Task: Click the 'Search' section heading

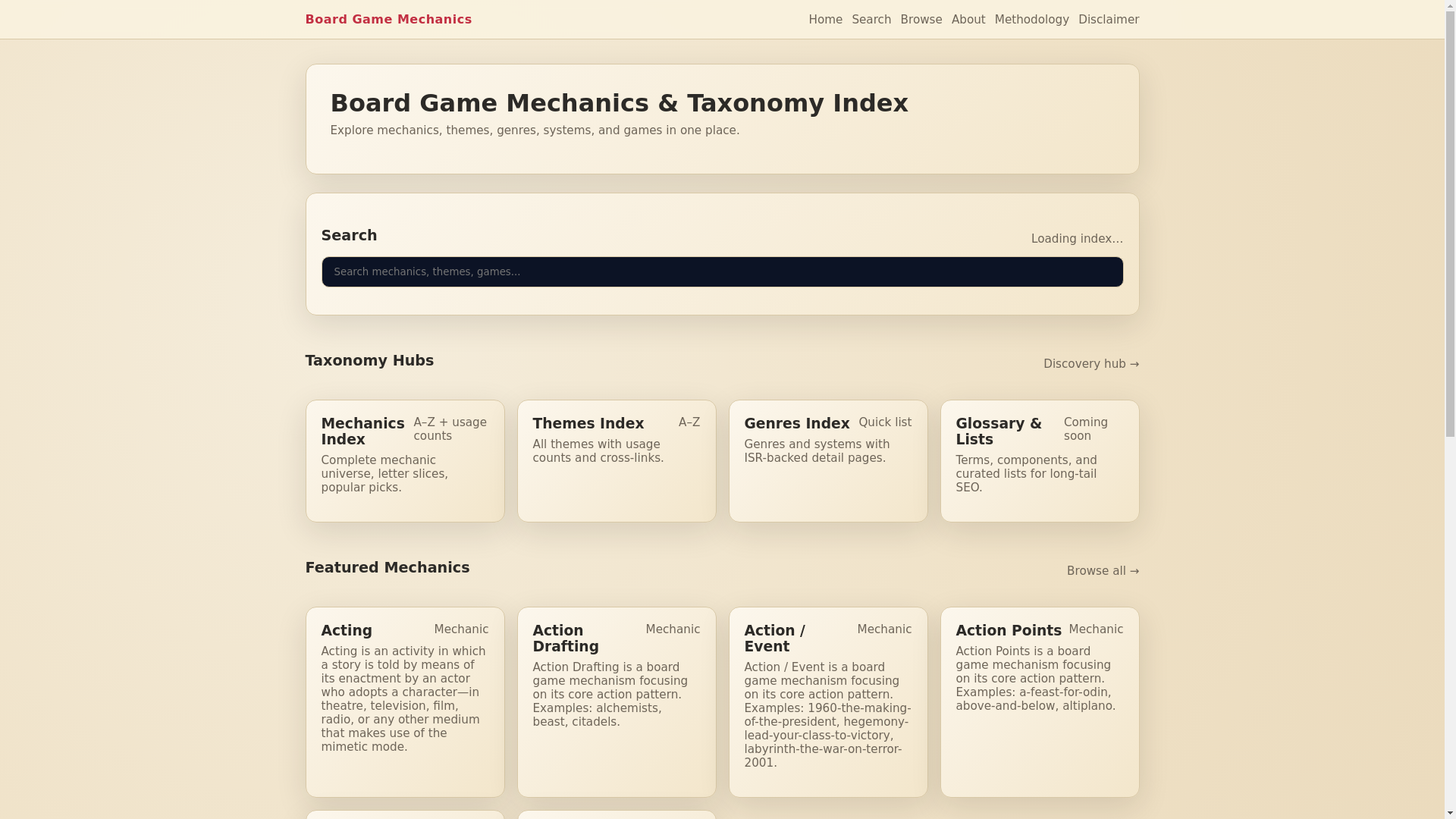Action: pos(349,235)
